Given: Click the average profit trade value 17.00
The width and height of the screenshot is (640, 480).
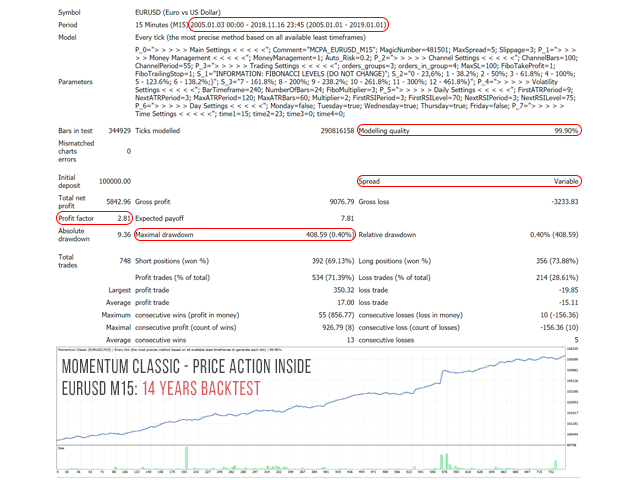Looking at the screenshot, I should point(346,302).
